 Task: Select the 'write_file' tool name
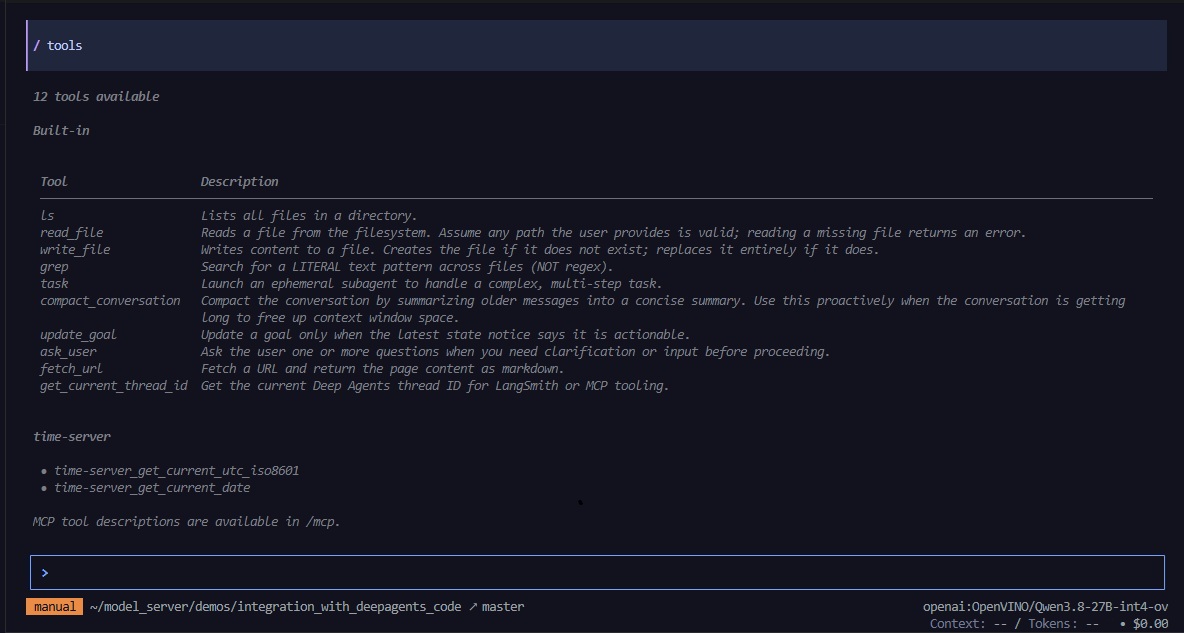pyautogui.click(x=75, y=250)
